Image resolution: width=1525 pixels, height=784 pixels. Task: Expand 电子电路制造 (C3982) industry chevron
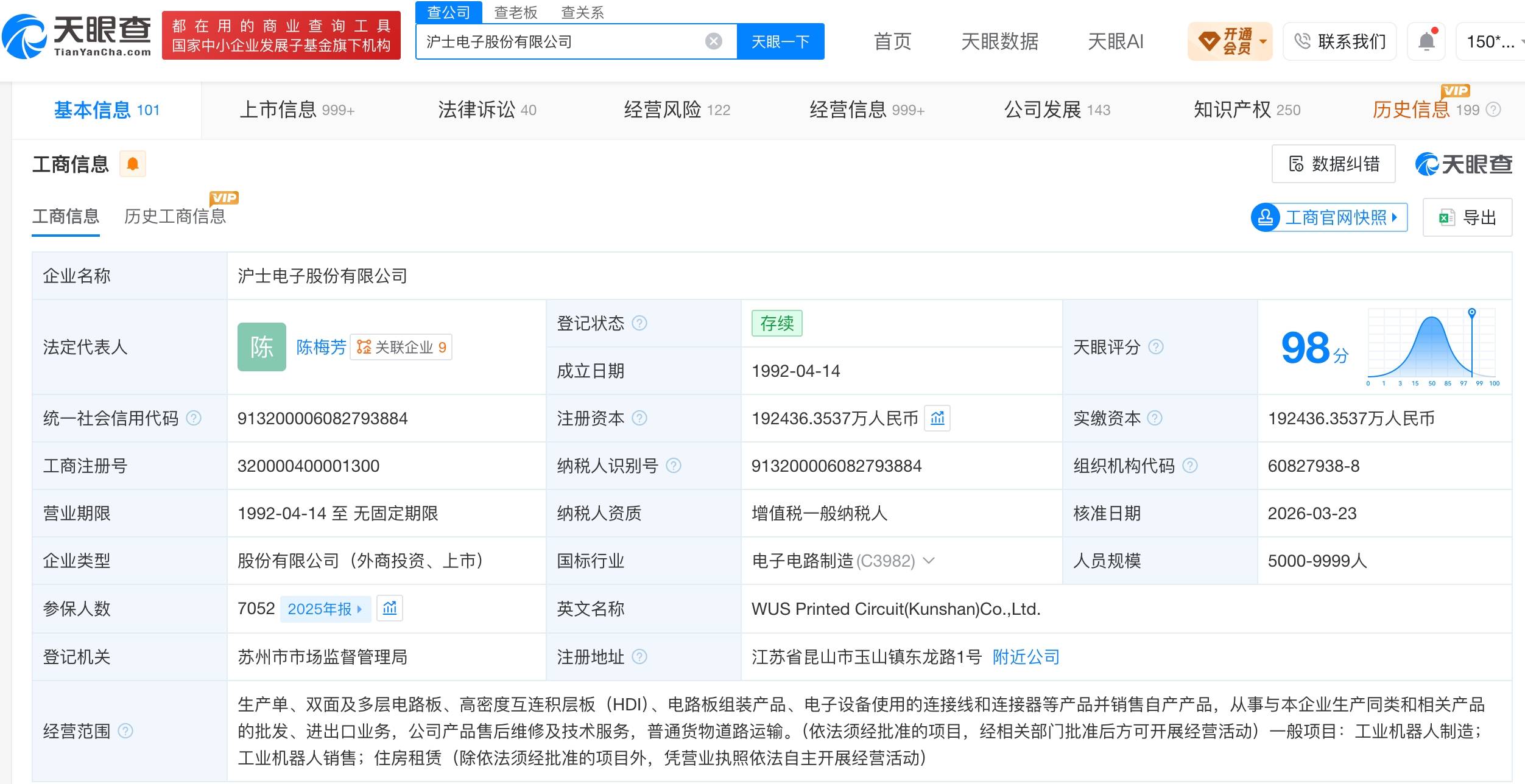point(929,561)
